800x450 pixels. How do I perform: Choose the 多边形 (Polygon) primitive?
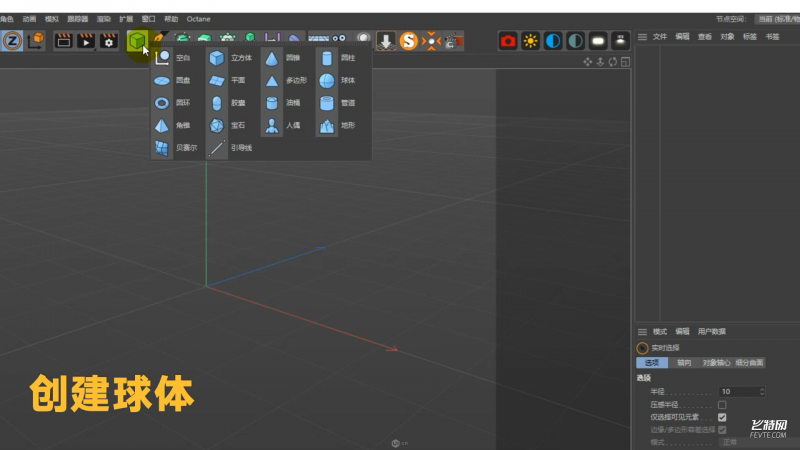[284, 81]
